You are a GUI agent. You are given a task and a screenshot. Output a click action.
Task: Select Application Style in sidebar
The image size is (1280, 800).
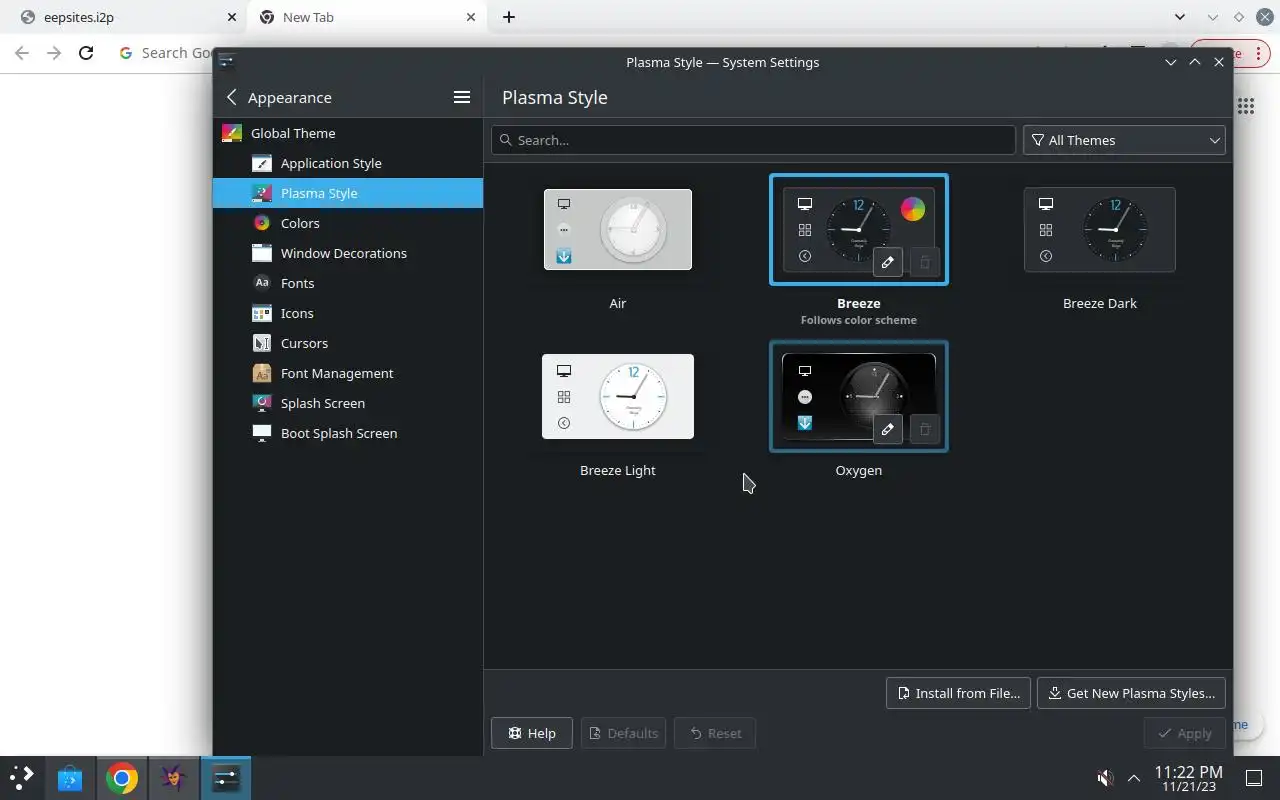pyautogui.click(x=348, y=163)
